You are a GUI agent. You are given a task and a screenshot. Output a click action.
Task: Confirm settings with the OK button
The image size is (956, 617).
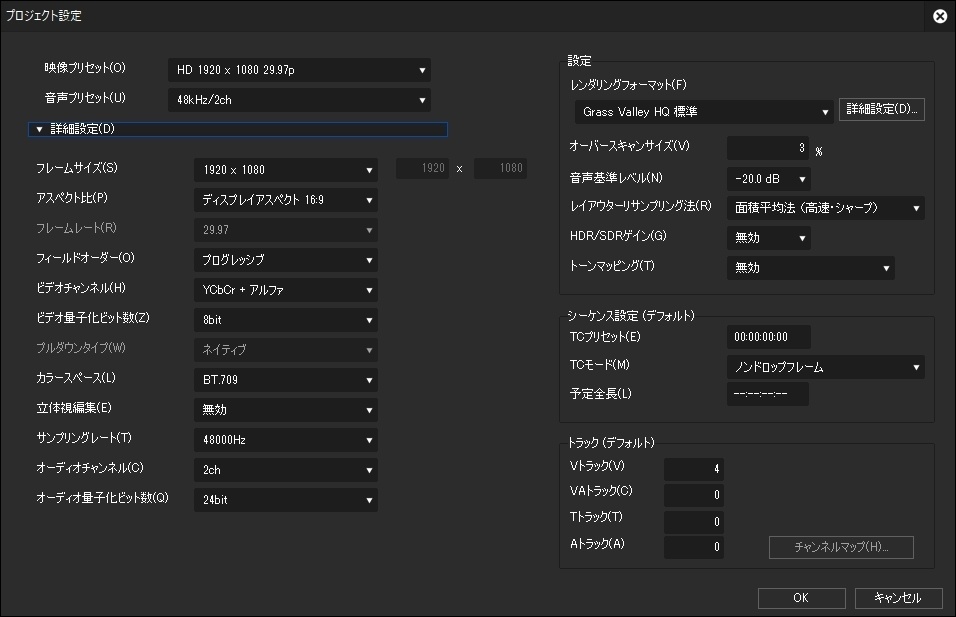coord(801,598)
